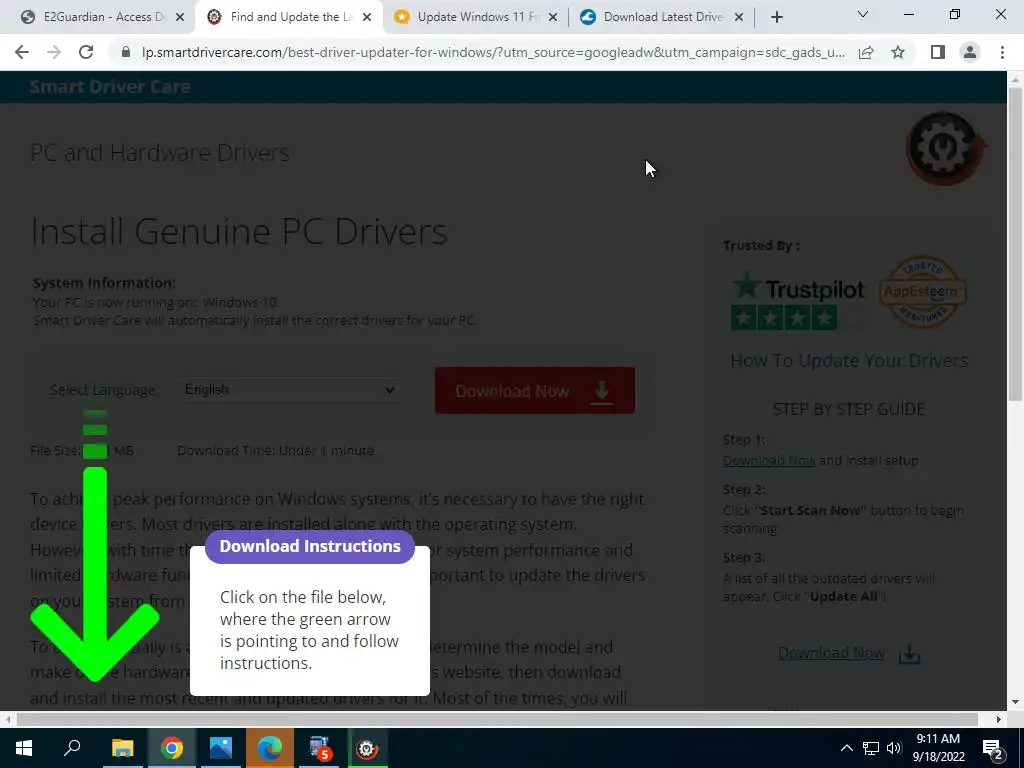Click the horizontal scrollbar at page bottom
Screen dimensions: 1024x768
[496, 719]
